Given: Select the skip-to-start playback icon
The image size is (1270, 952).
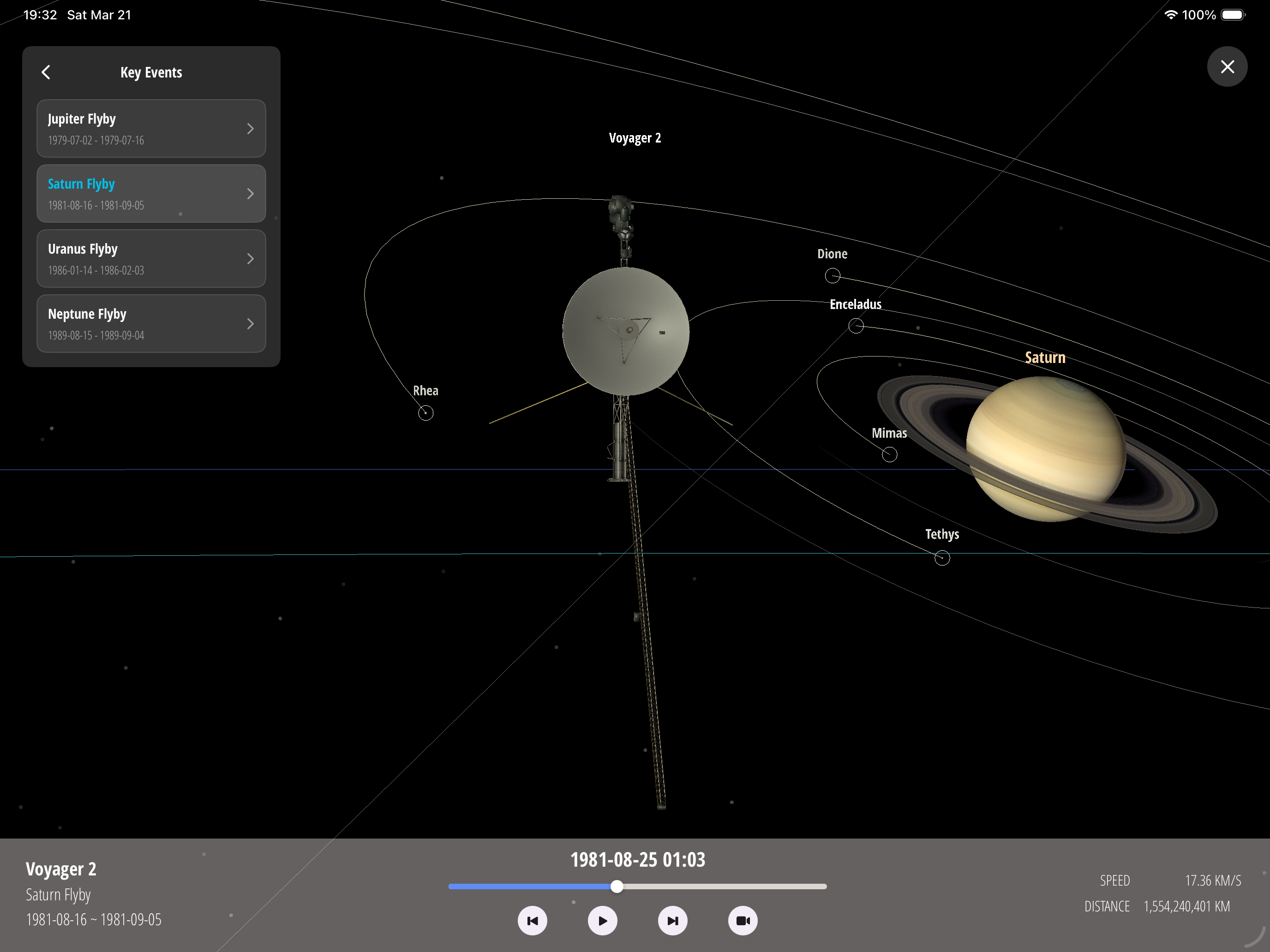Looking at the screenshot, I should 532,921.
